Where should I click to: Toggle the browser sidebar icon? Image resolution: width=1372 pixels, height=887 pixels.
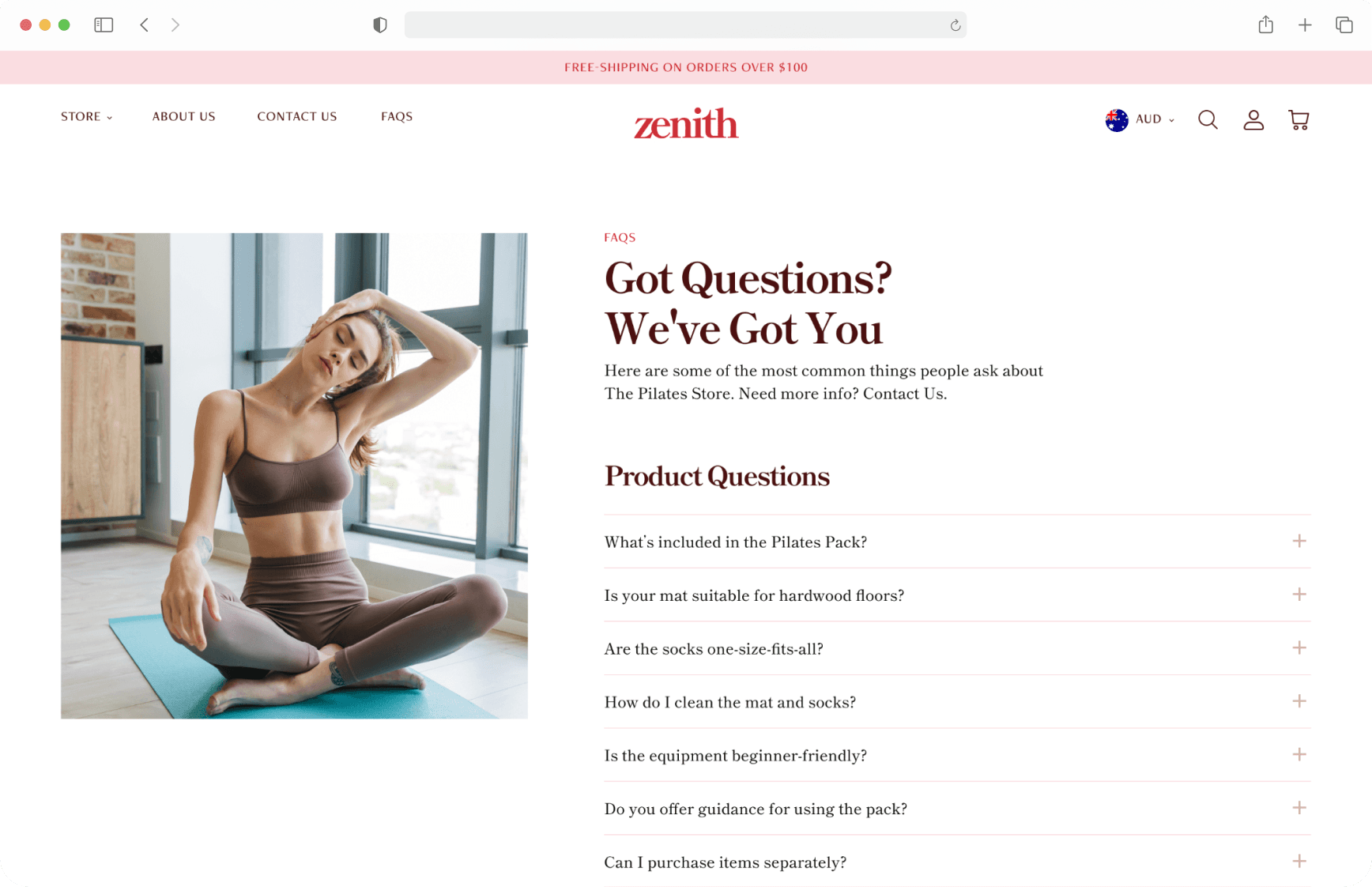point(104,25)
